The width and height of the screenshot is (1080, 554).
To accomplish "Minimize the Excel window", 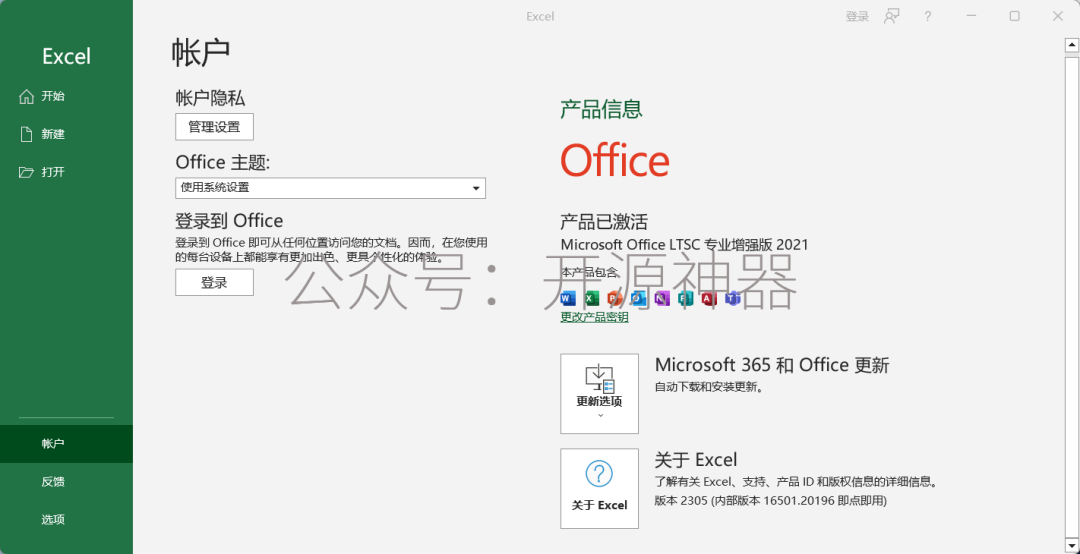I will [x=972, y=17].
